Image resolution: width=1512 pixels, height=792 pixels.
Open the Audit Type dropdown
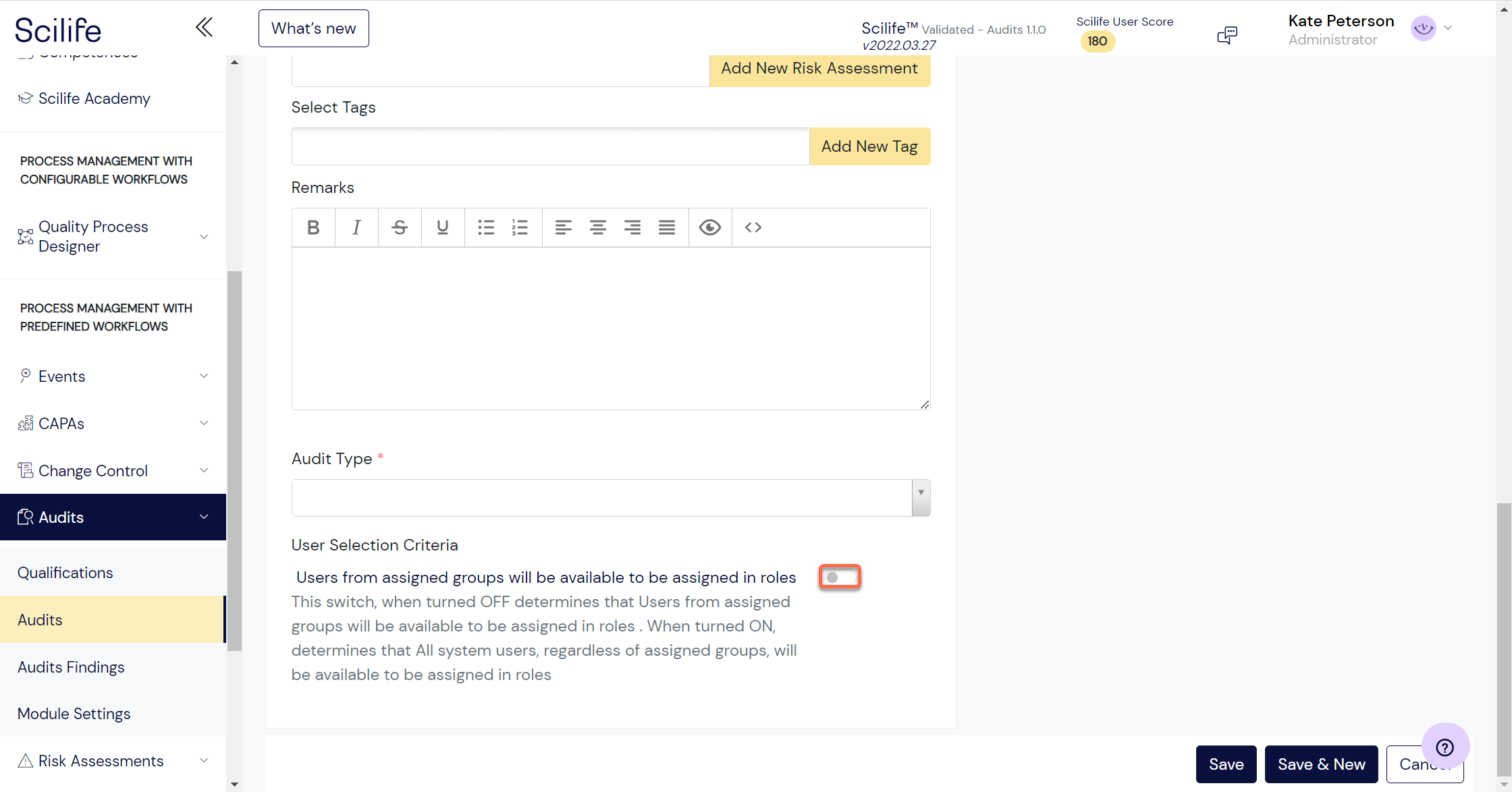point(611,498)
